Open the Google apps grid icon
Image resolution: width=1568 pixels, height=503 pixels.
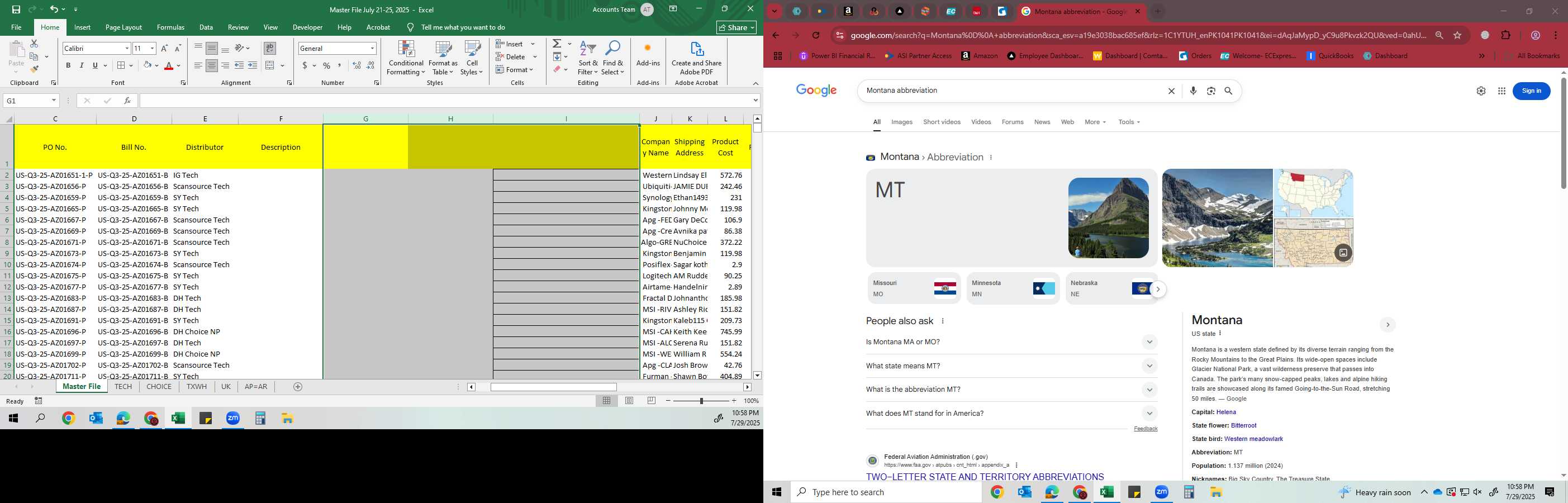[1502, 91]
